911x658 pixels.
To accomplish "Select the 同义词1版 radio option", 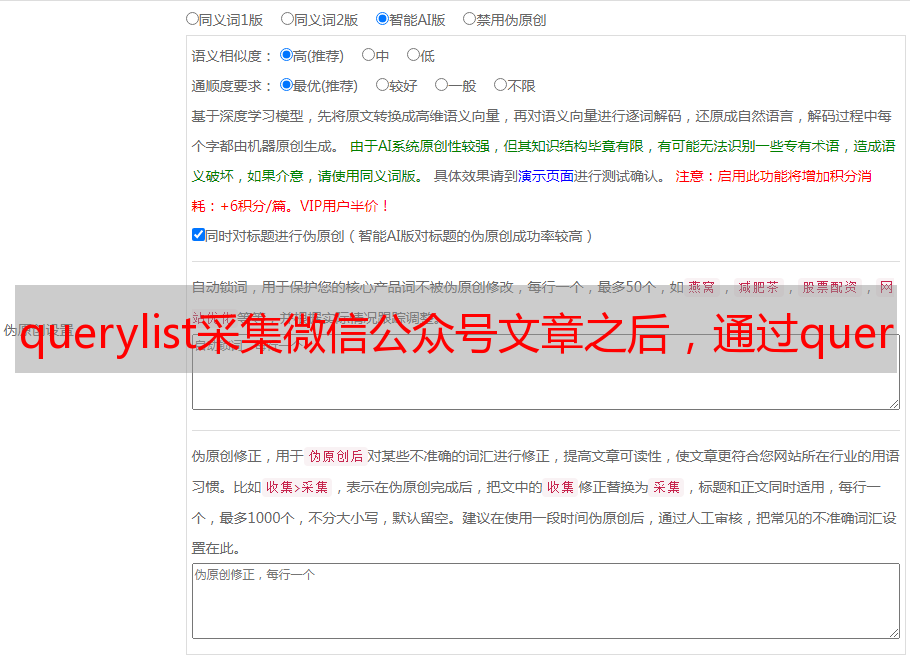I will tap(192, 19).
